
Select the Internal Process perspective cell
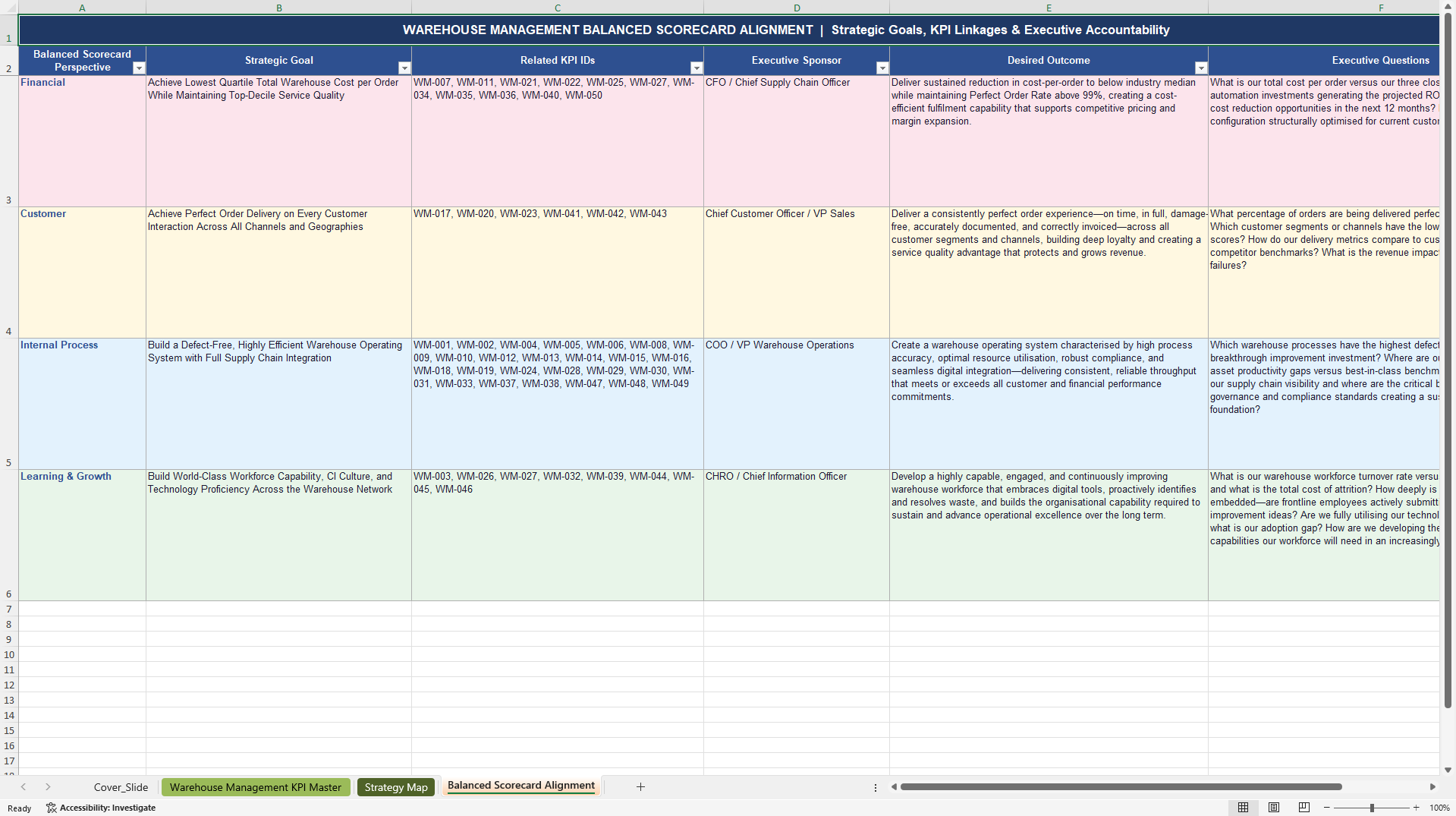point(82,404)
